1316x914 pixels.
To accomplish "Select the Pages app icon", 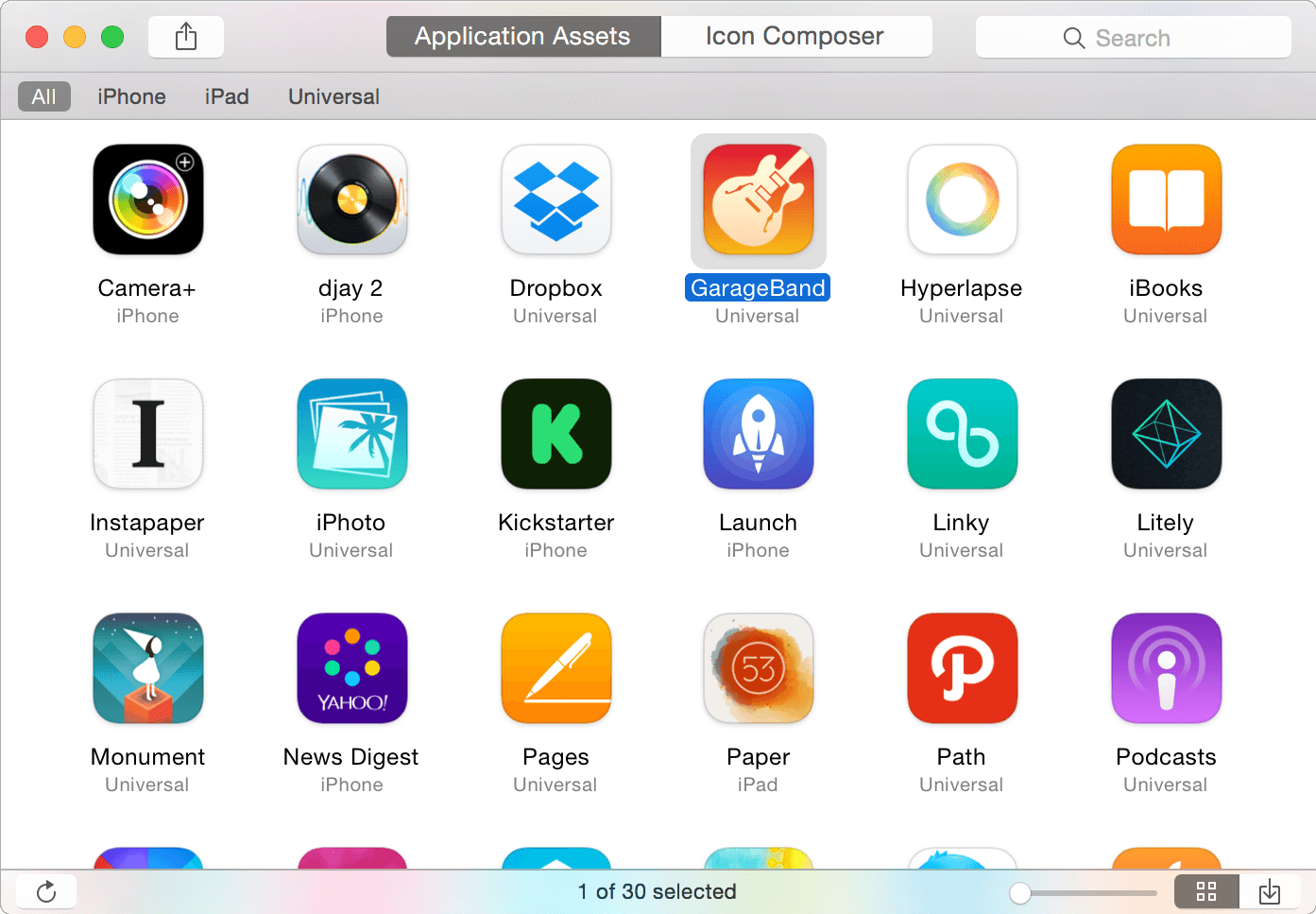I will (556, 668).
